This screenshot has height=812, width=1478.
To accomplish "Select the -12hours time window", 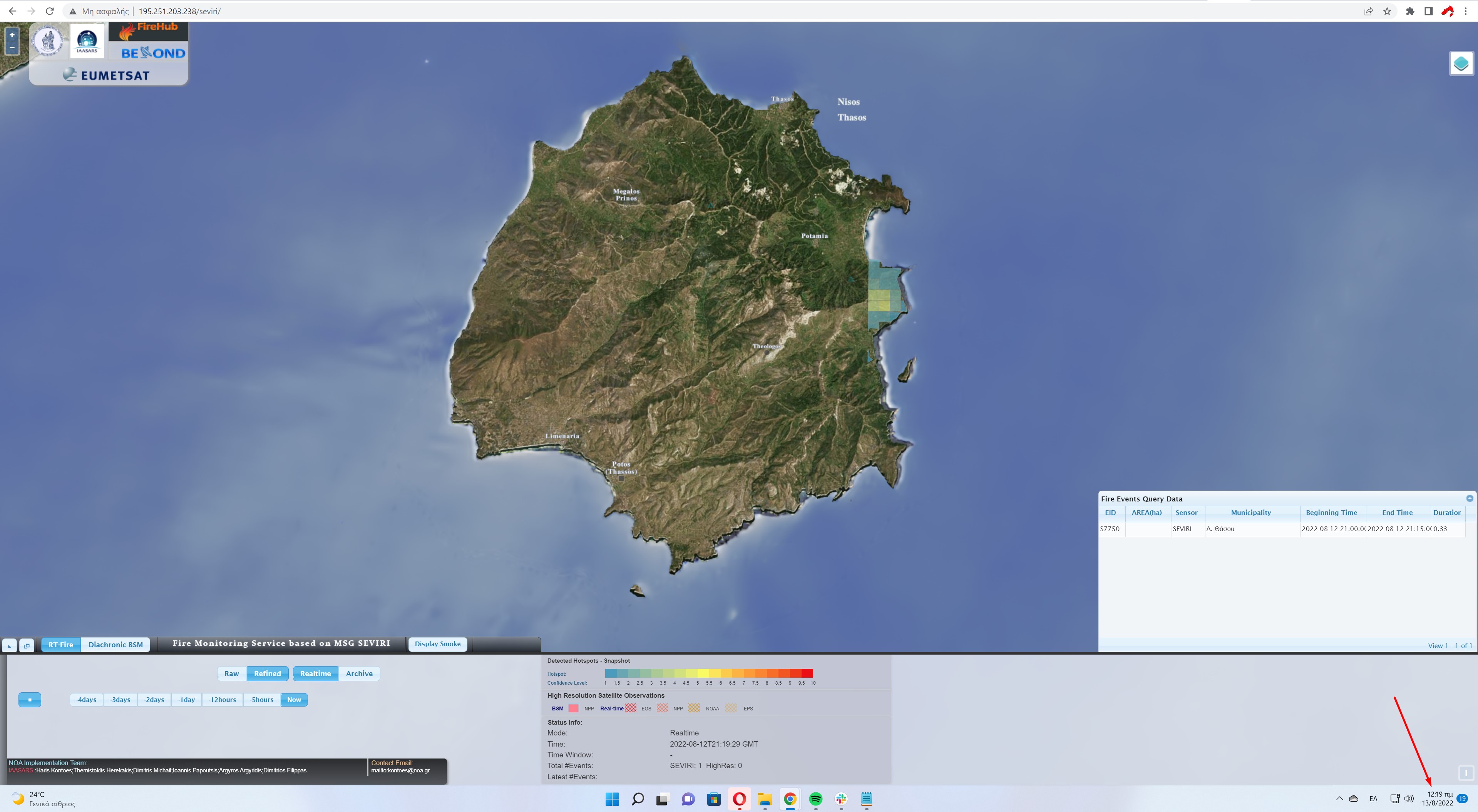I will [222, 700].
